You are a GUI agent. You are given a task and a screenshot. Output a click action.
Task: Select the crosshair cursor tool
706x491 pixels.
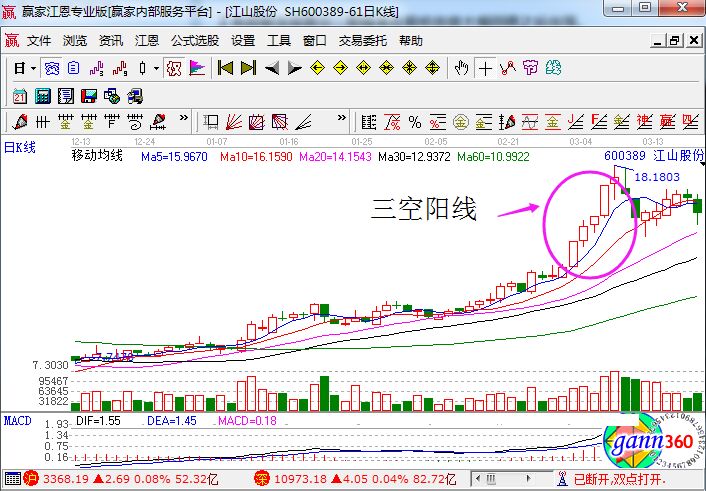click(x=486, y=68)
